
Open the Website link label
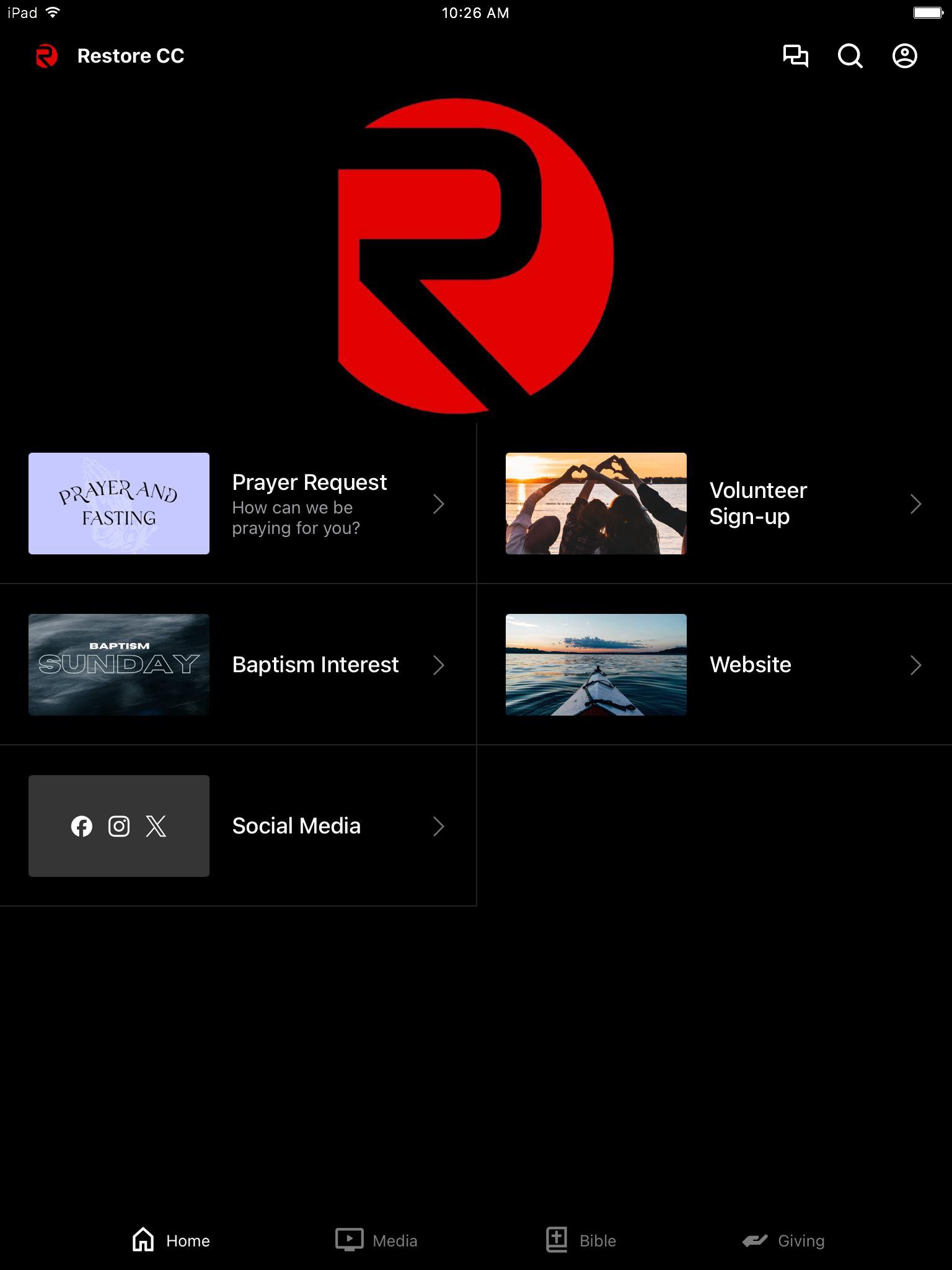(x=750, y=665)
